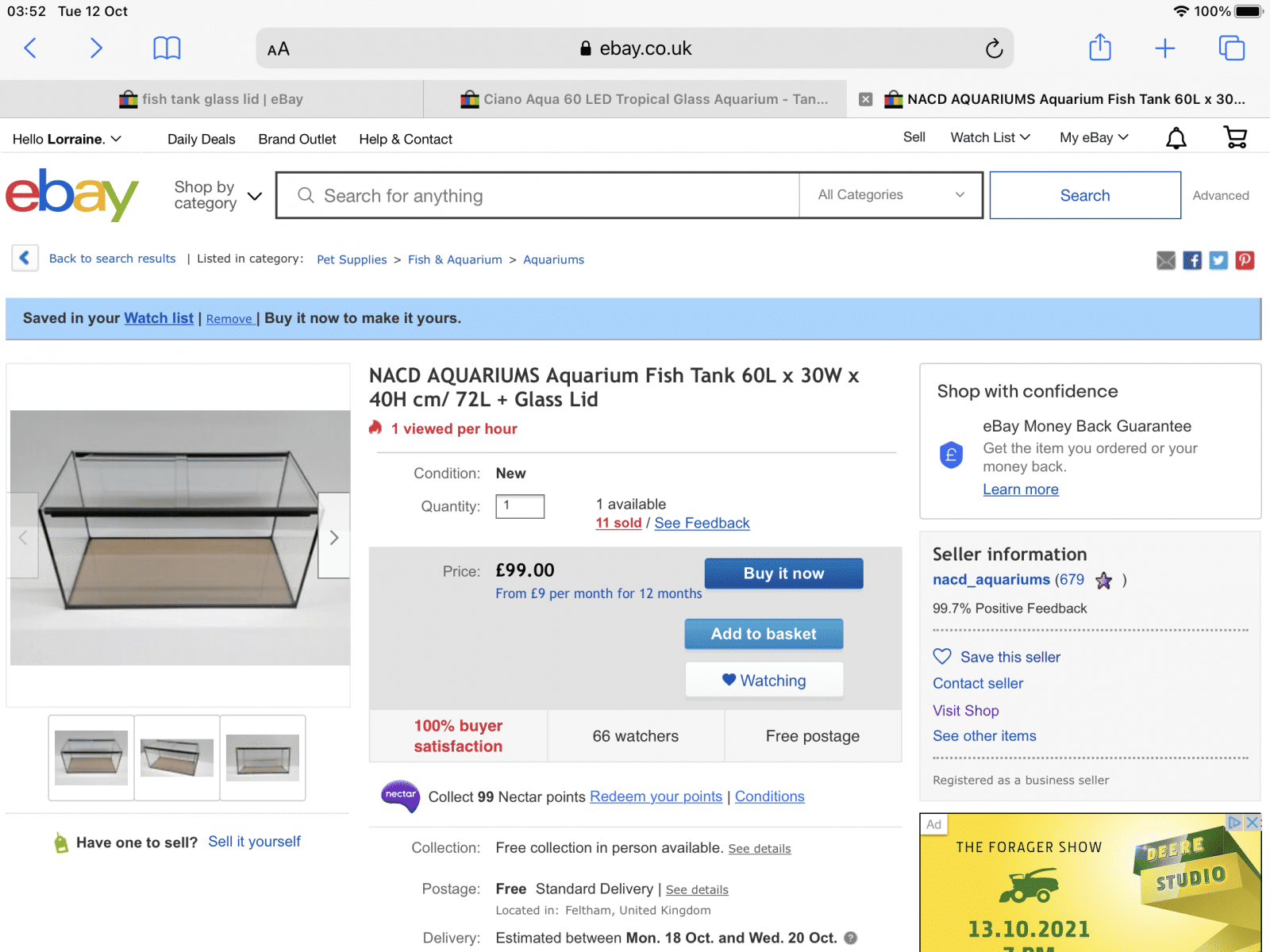
Task: Open the notifications bell icon
Action: pyautogui.click(x=1176, y=139)
